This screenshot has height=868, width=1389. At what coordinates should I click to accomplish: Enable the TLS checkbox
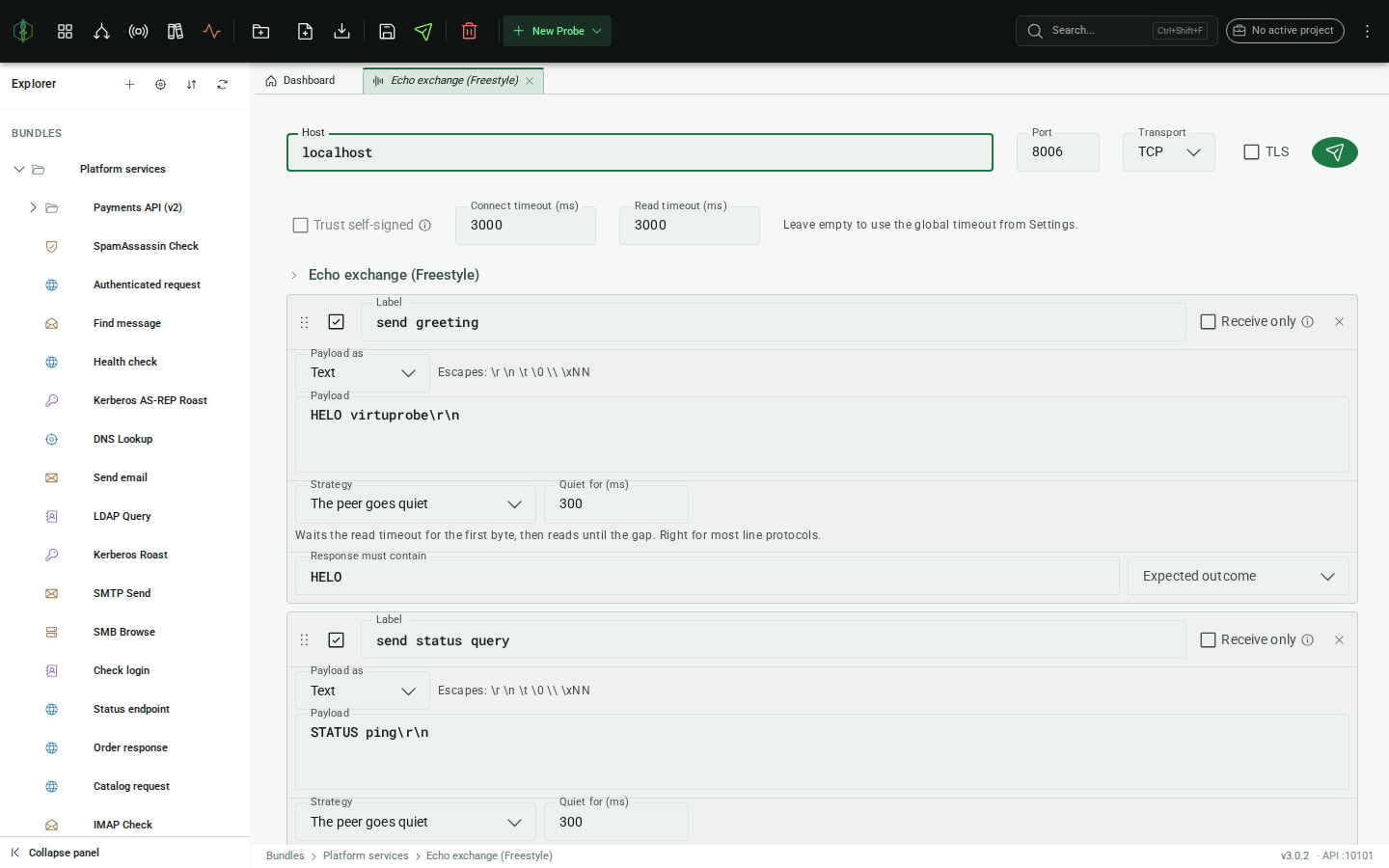pos(1251,151)
